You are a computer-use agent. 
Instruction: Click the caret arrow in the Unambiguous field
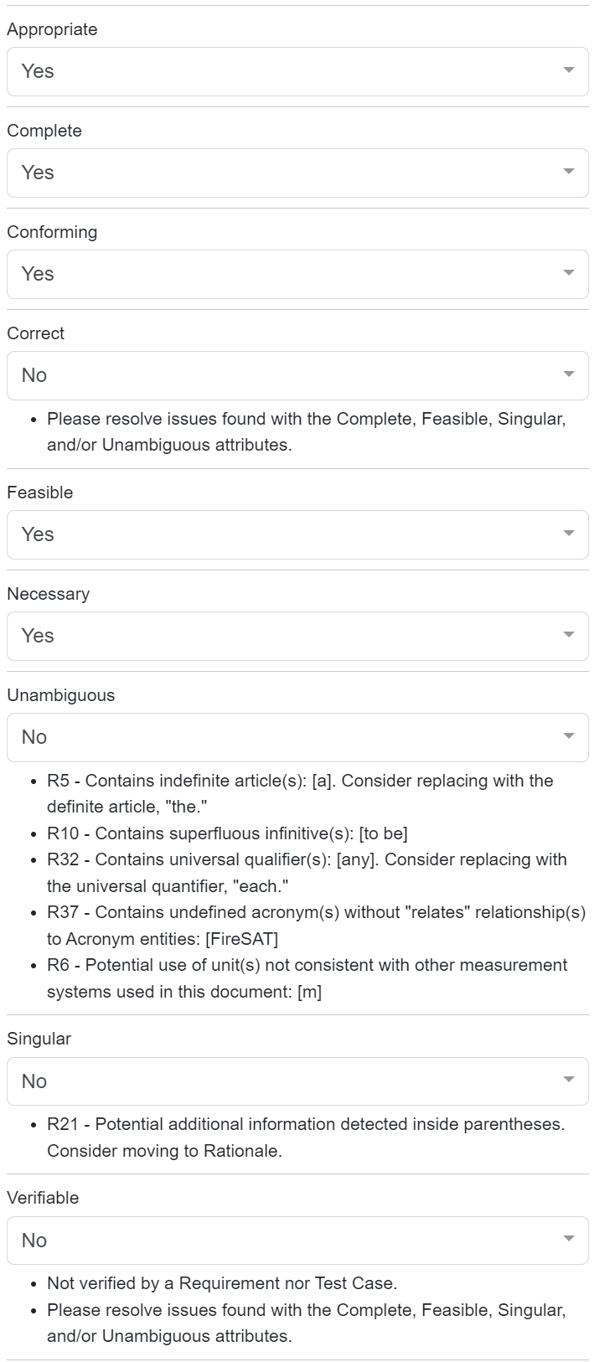pos(569,737)
